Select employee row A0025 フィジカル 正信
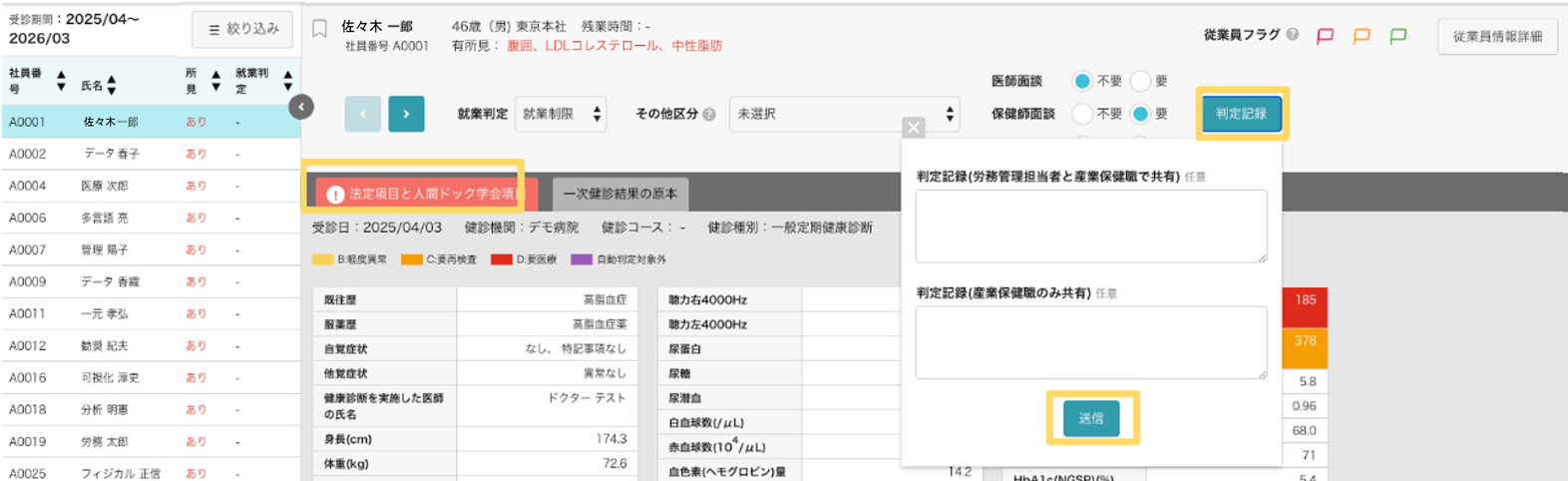 click(x=150, y=471)
